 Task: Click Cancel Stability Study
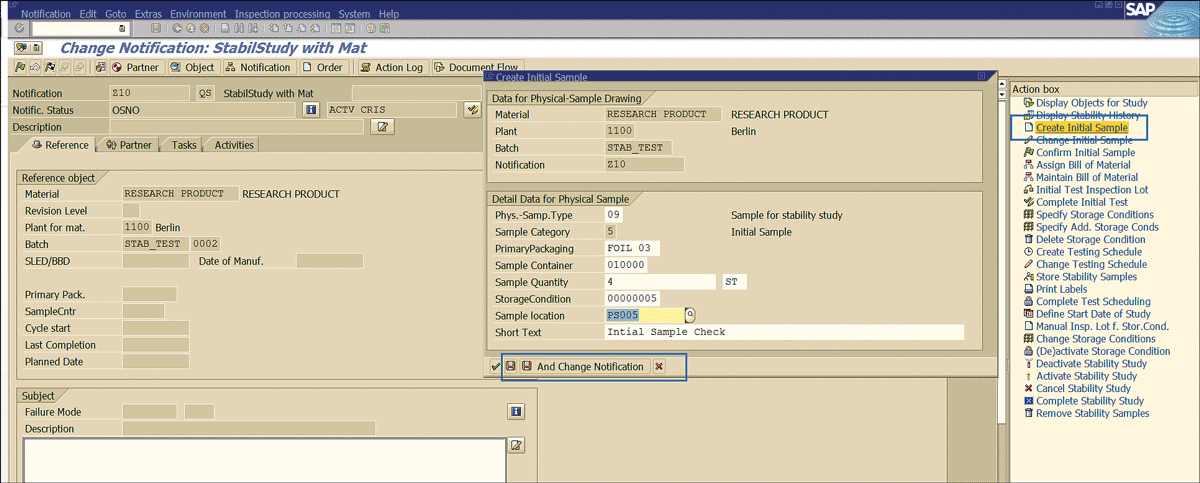tap(1083, 388)
